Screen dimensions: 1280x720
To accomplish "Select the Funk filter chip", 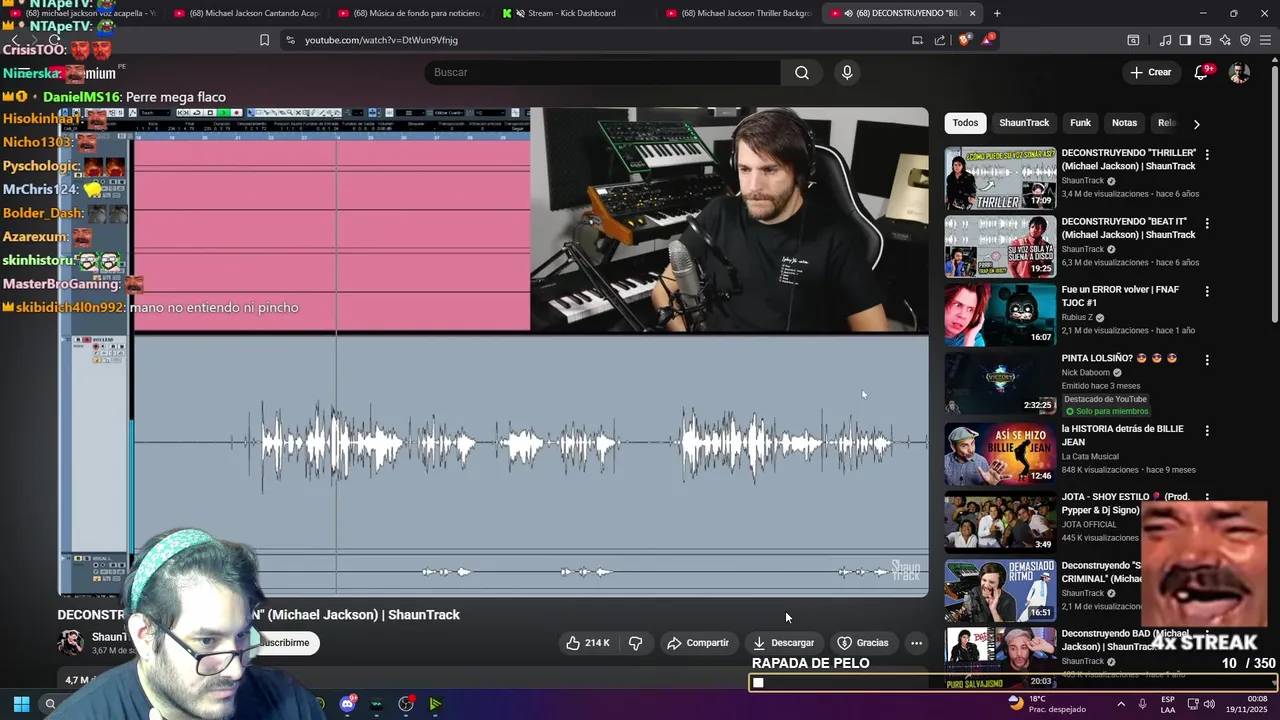I will click(x=1081, y=123).
